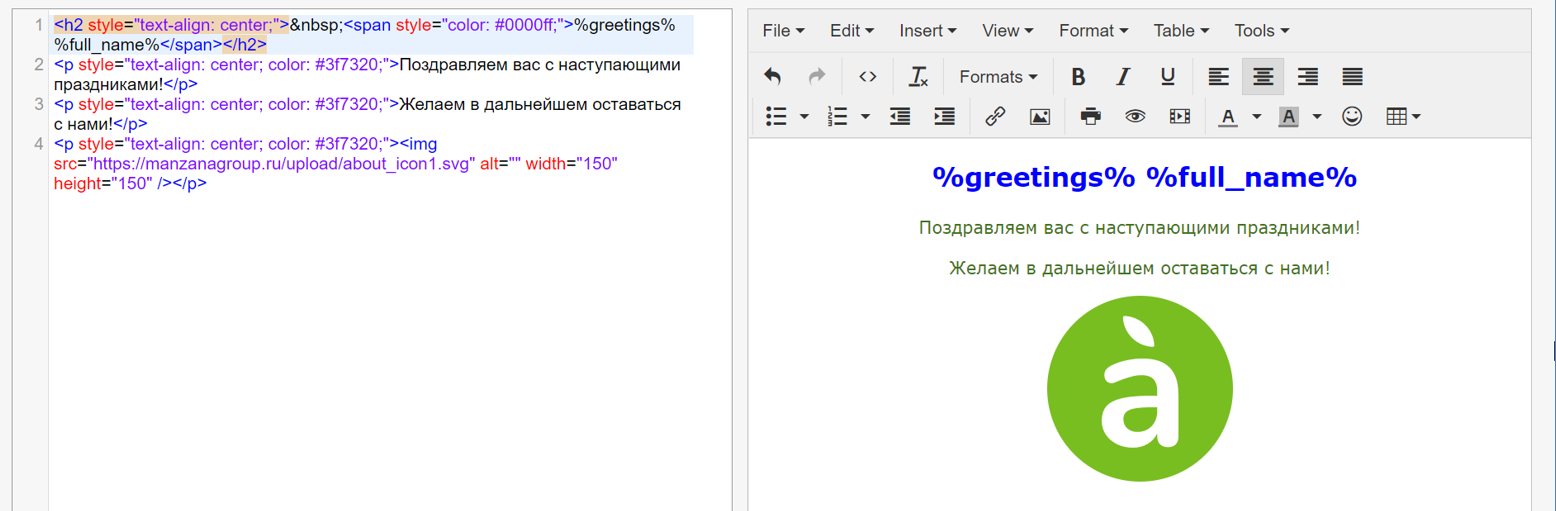
Task: Click the insert link icon
Action: (994, 117)
